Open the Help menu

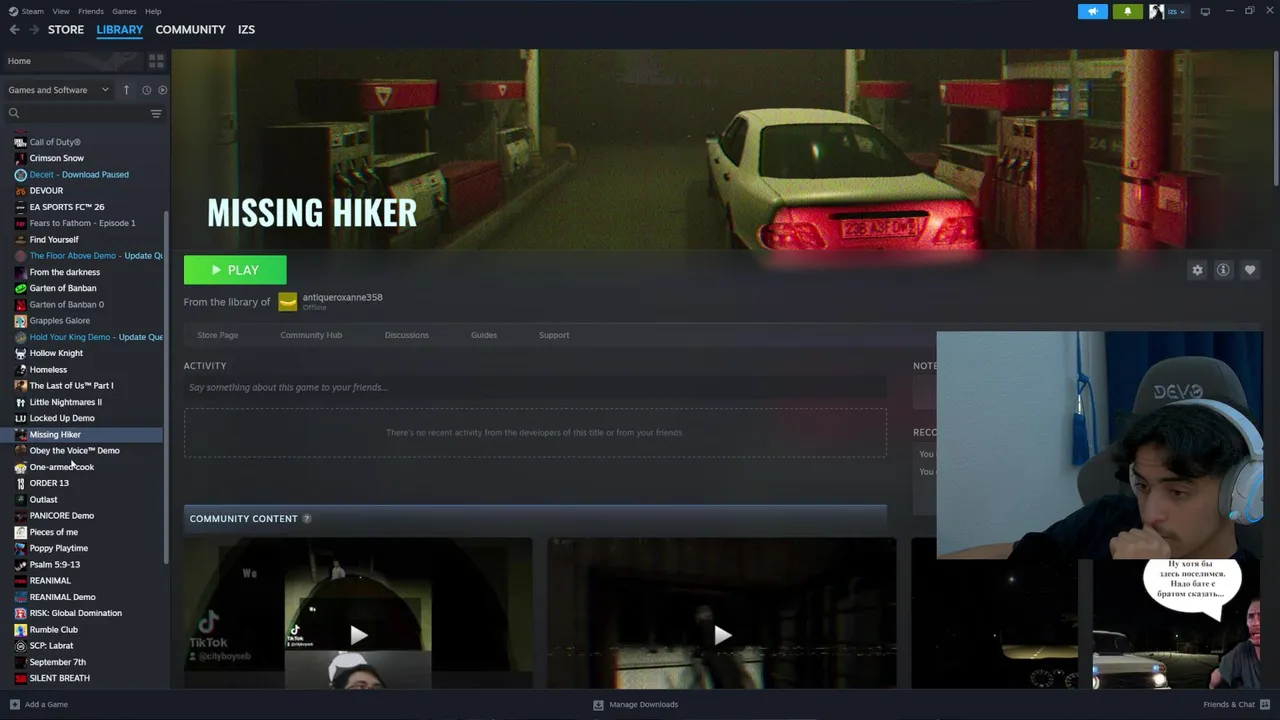[x=153, y=11]
